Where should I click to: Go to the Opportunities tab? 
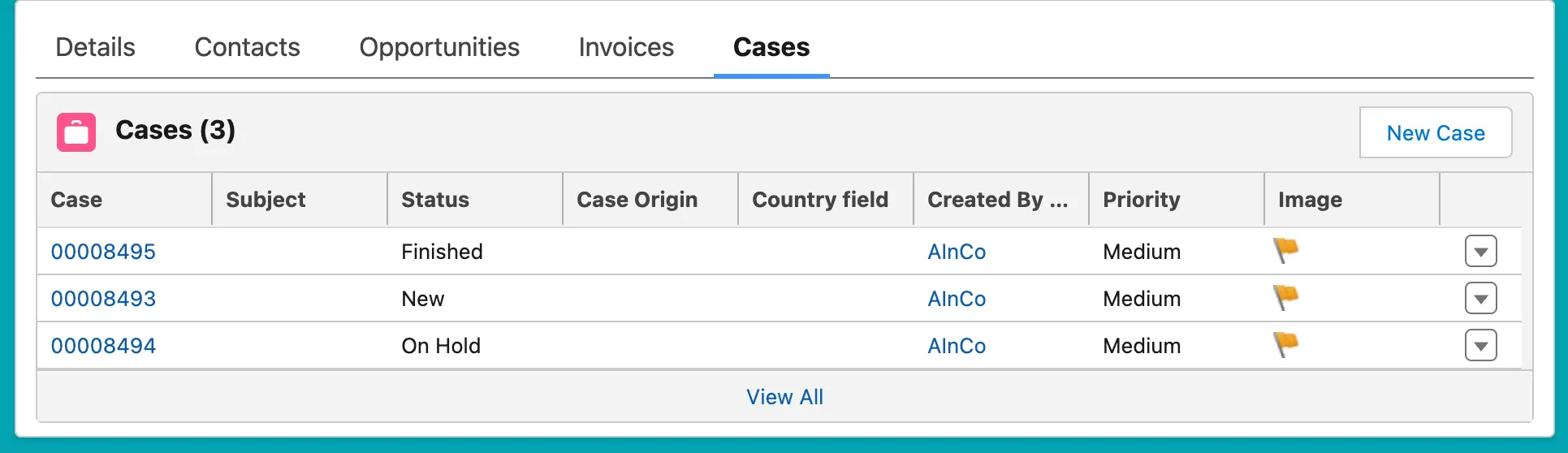click(x=439, y=47)
